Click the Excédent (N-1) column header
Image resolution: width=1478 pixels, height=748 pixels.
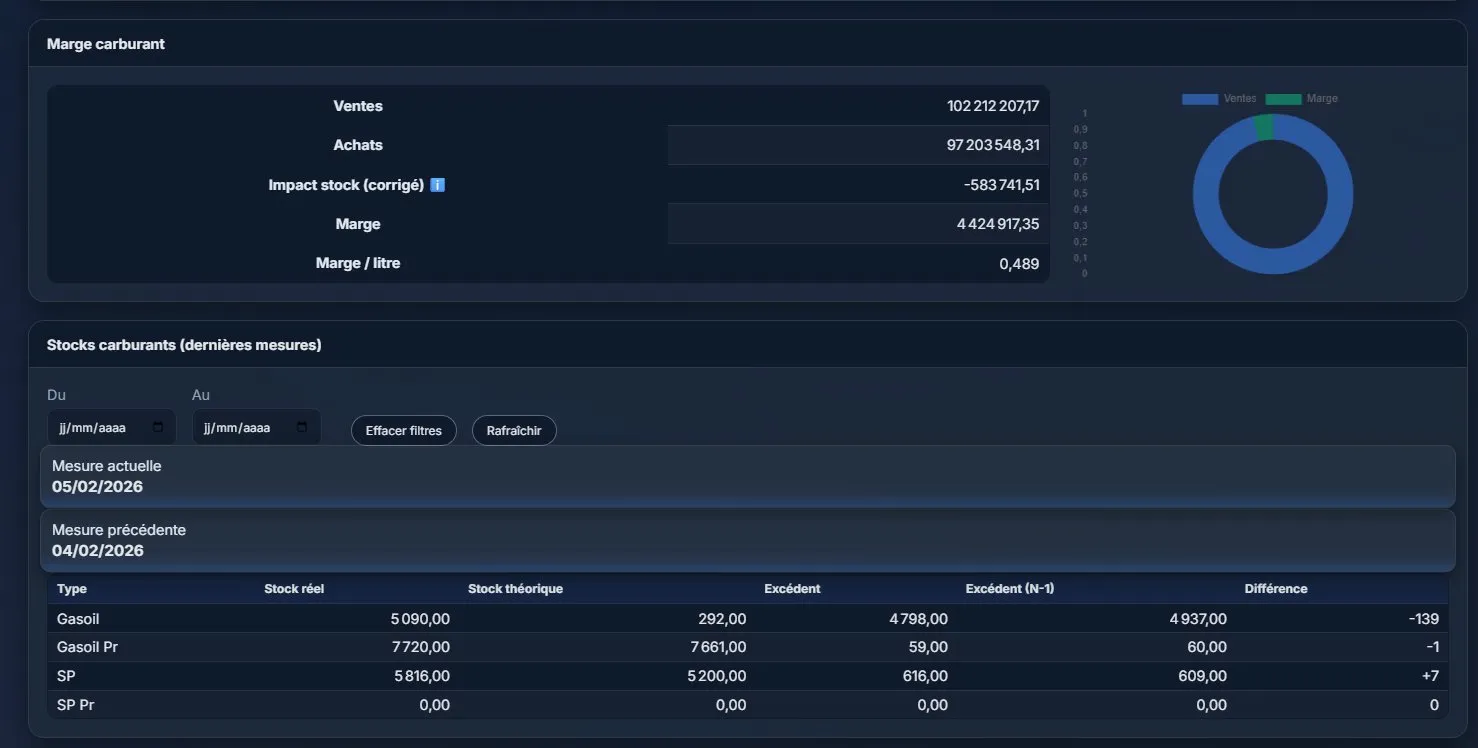1009,589
